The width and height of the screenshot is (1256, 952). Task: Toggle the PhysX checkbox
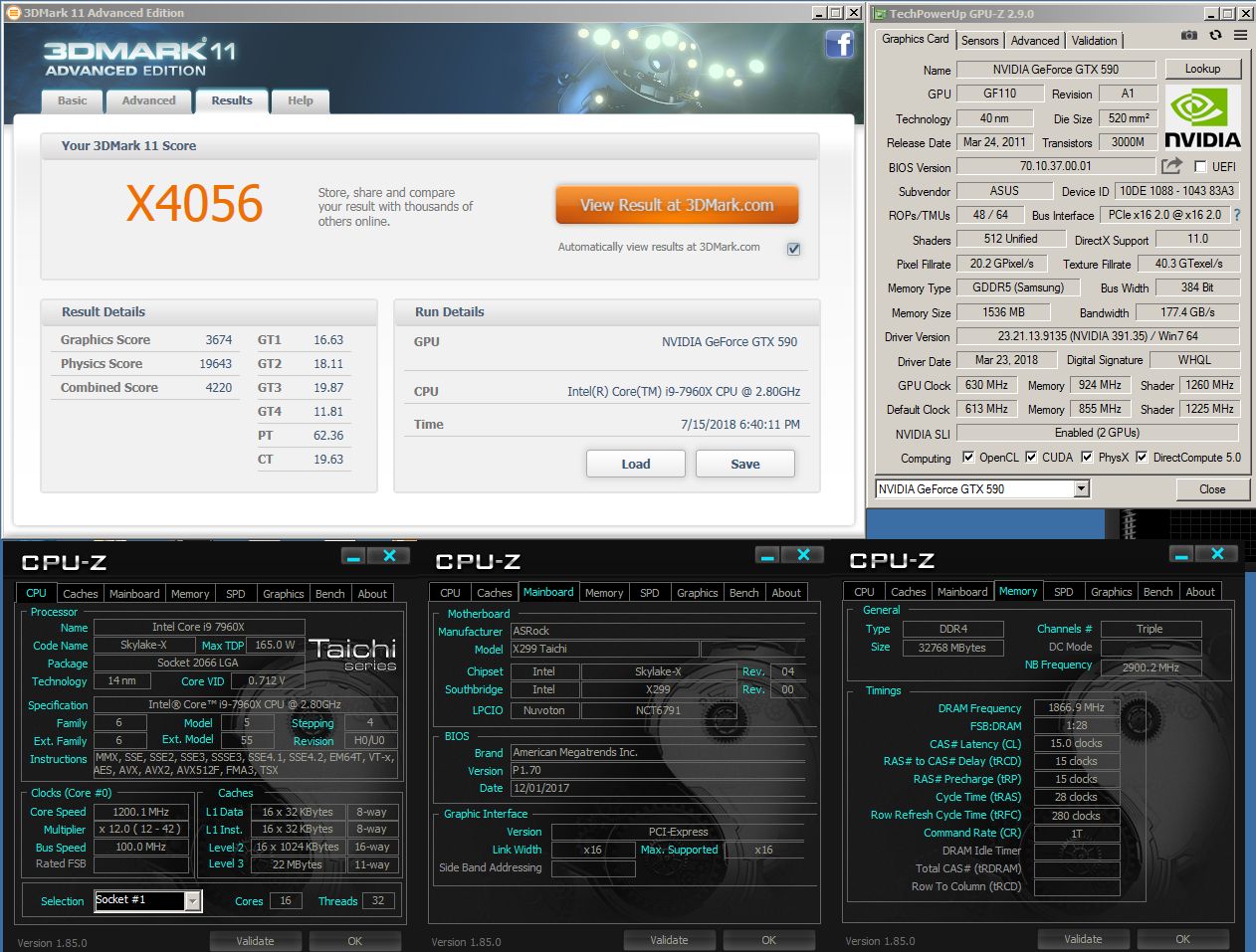click(x=1087, y=458)
